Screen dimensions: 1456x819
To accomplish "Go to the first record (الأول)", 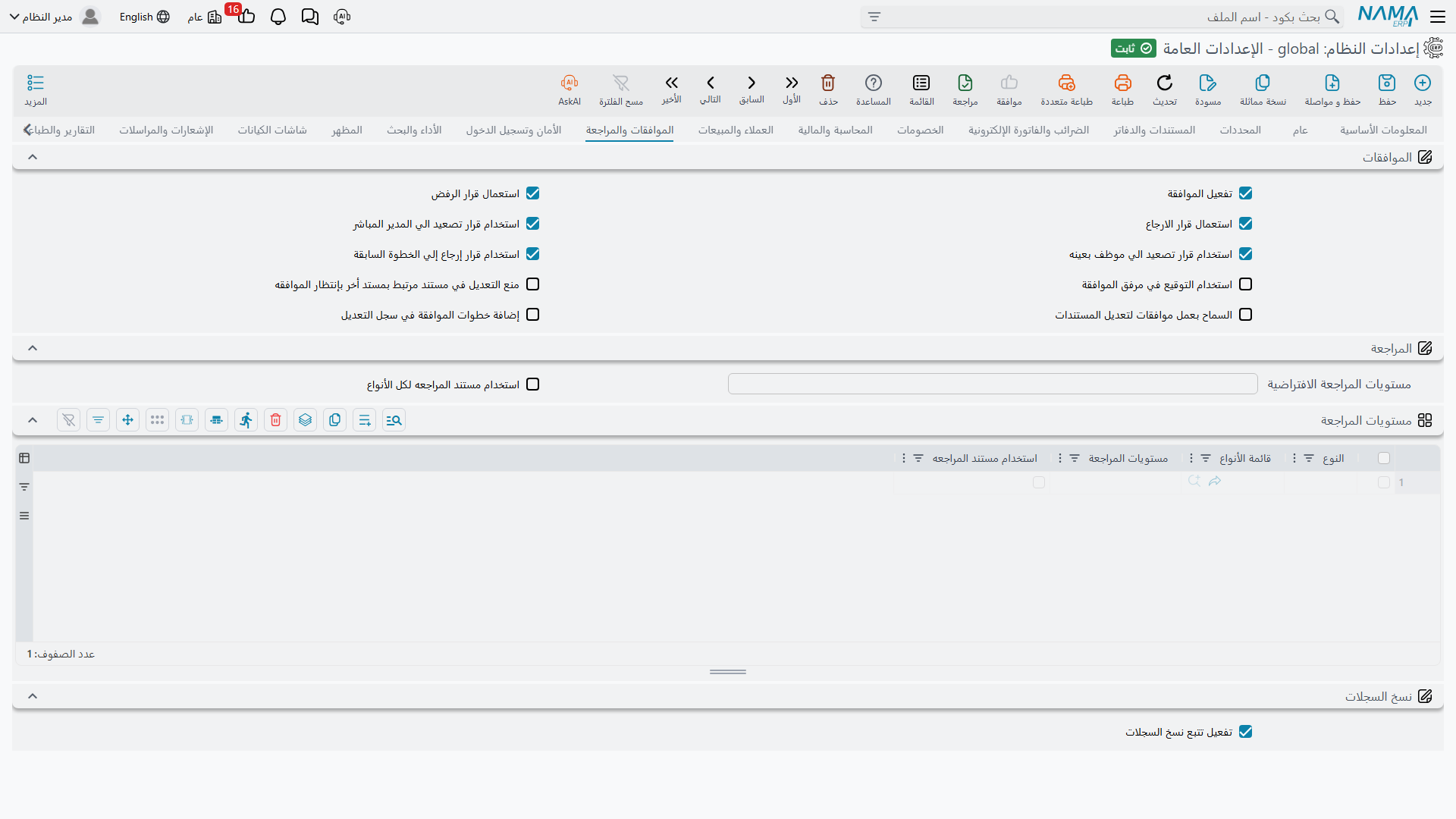I will [792, 83].
